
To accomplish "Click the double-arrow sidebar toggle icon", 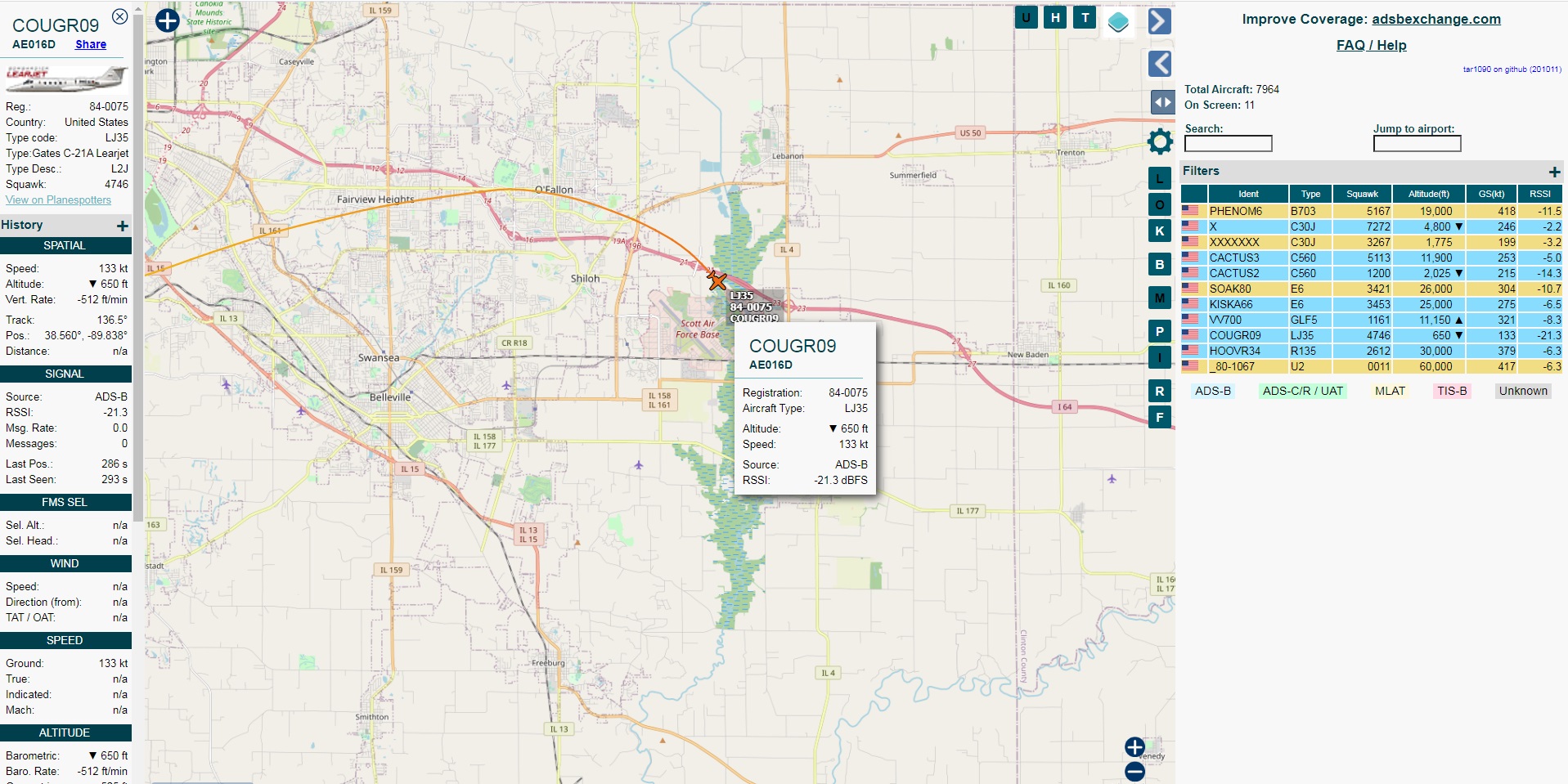I will (x=1162, y=102).
